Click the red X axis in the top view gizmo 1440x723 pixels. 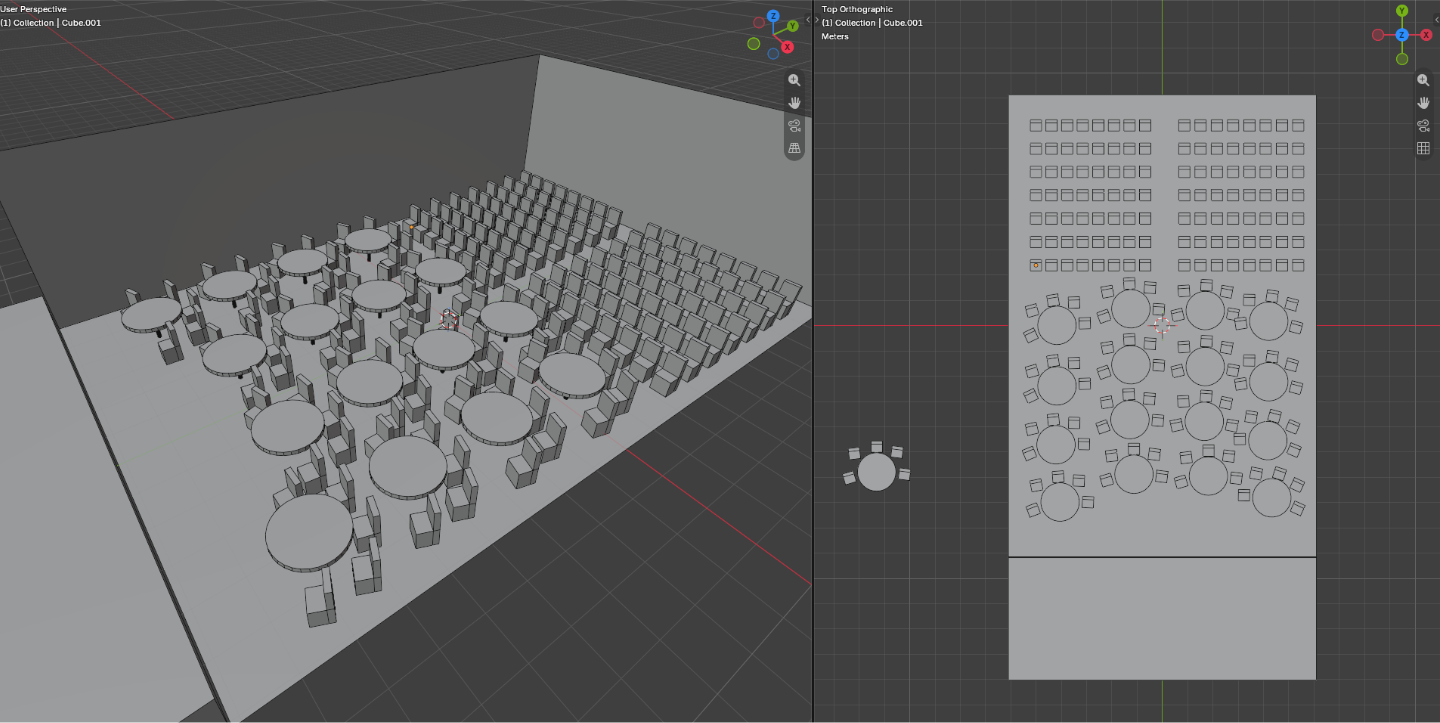tap(1426, 35)
